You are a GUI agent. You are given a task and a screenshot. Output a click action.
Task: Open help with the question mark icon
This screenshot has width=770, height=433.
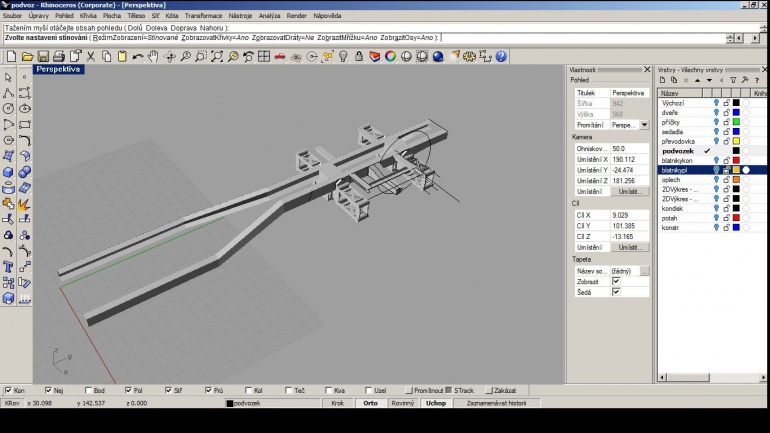pos(501,56)
